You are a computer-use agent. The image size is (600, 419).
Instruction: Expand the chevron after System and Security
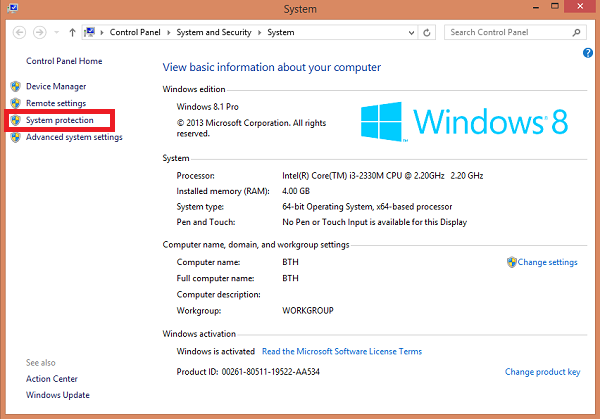click(x=259, y=33)
